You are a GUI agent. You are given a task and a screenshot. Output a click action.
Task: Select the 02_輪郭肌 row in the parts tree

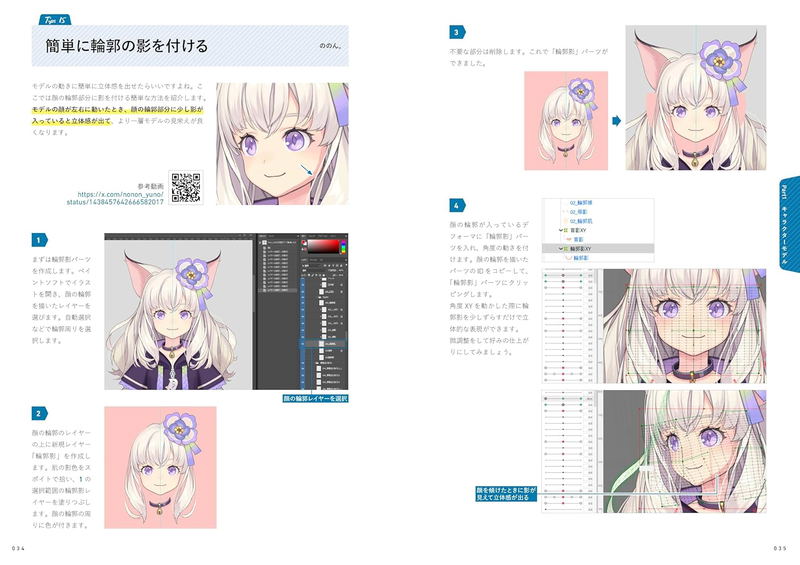[x=581, y=221]
